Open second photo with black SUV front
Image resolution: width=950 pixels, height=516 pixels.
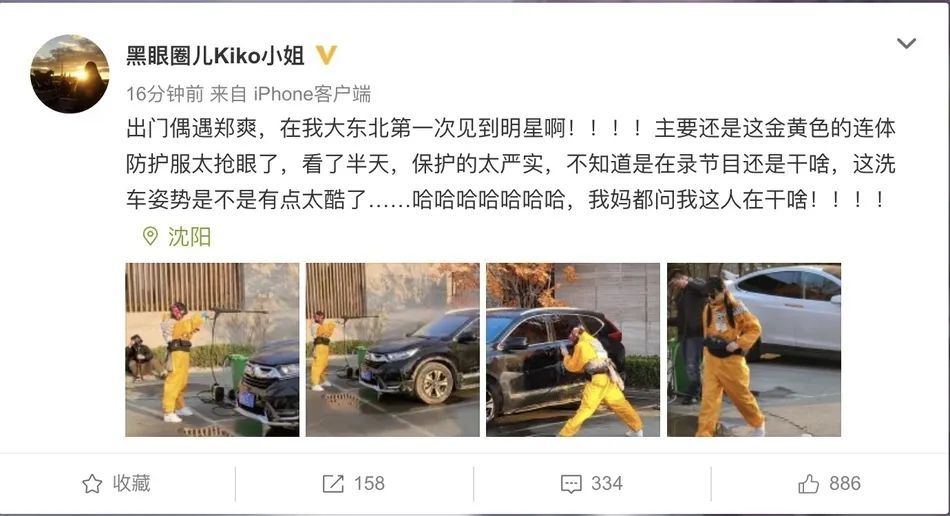pyautogui.click(x=393, y=349)
